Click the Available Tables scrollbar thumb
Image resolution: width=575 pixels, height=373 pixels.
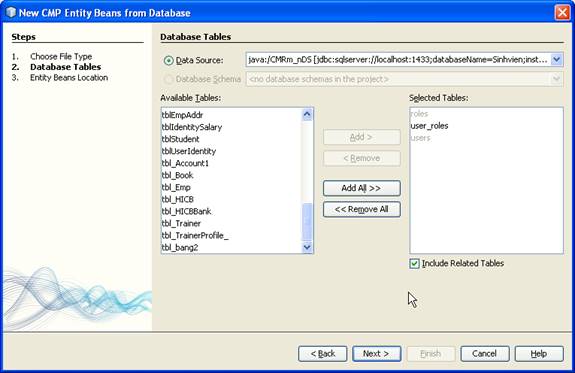(307, 222)
